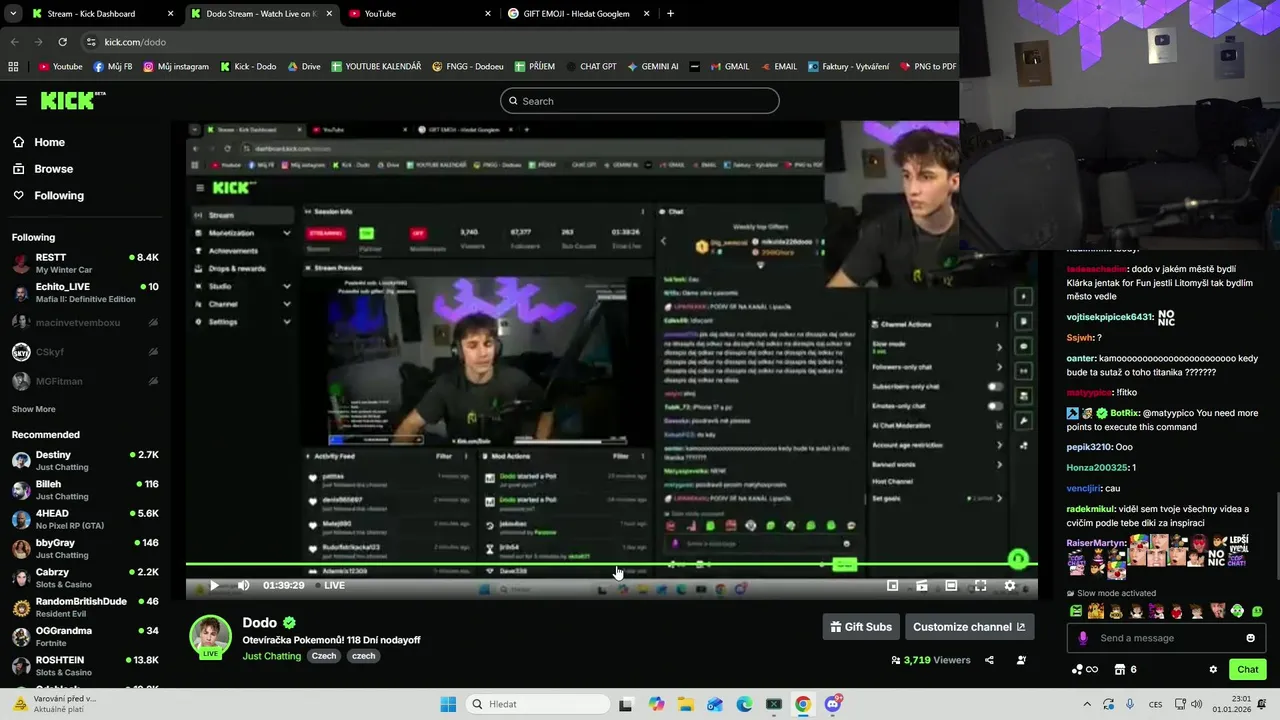Viewport: 1280px width, 720px height.
Task: Toggle the Kick sidebar hamburger menu
Action: [21, 101]
